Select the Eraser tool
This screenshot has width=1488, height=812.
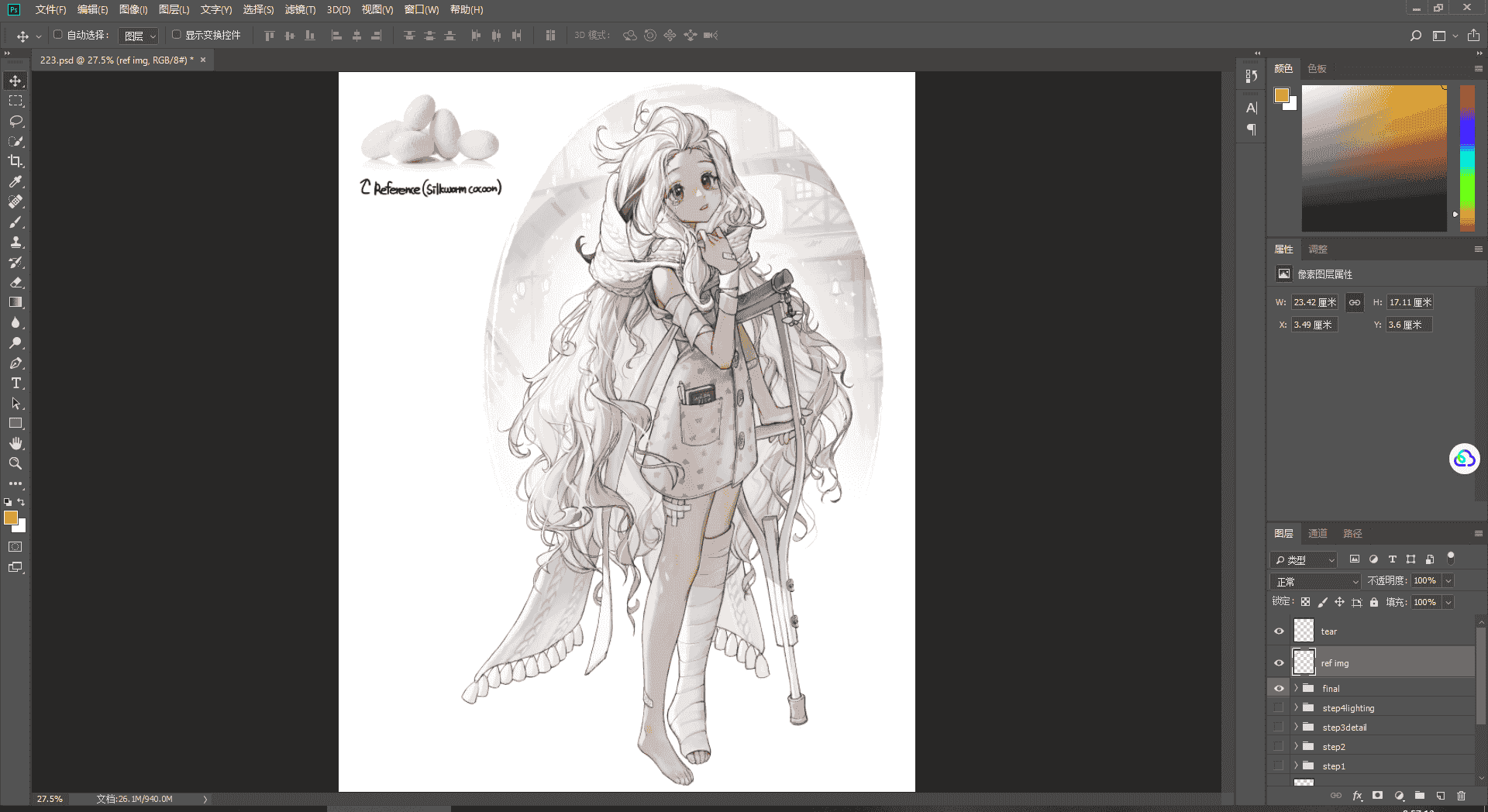[x=15, y=282]
